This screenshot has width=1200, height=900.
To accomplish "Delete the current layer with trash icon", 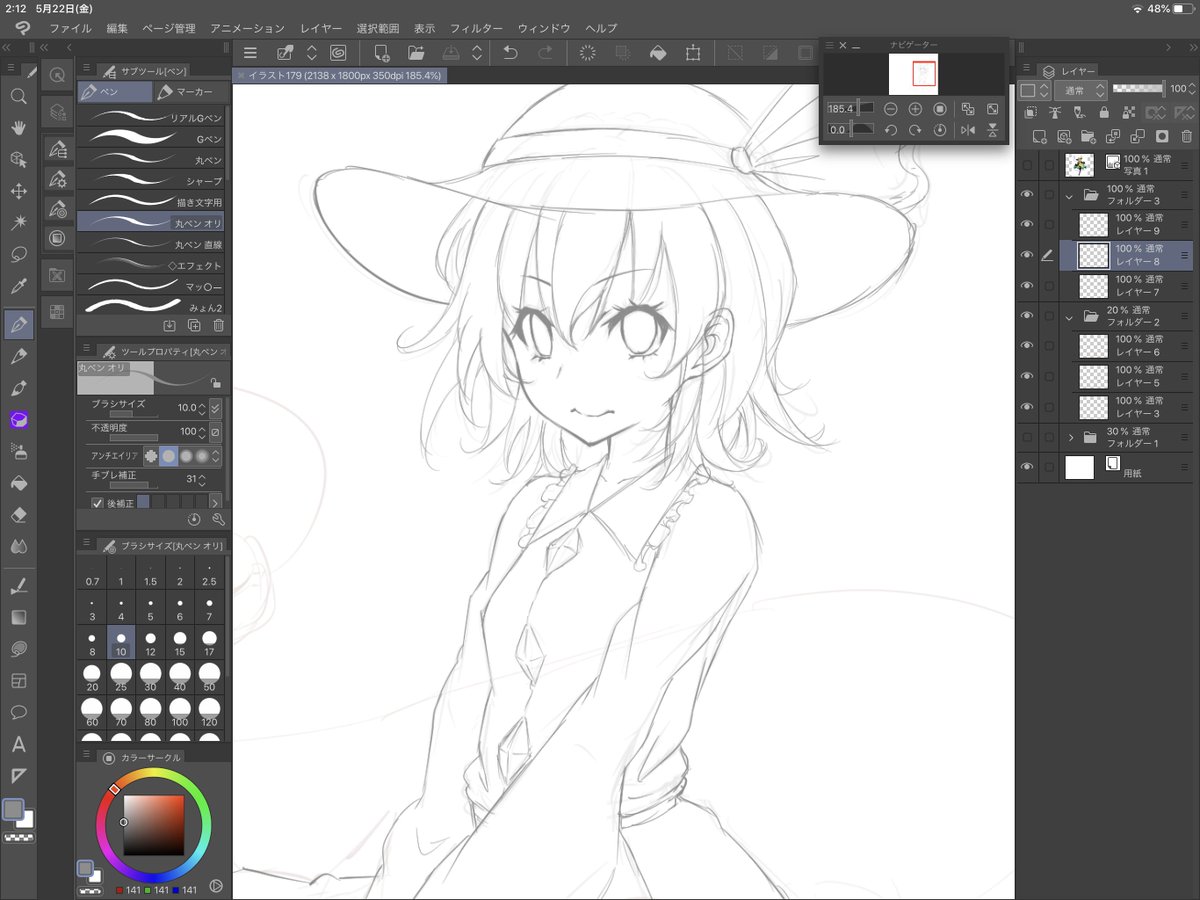I will click(1186, 134).
